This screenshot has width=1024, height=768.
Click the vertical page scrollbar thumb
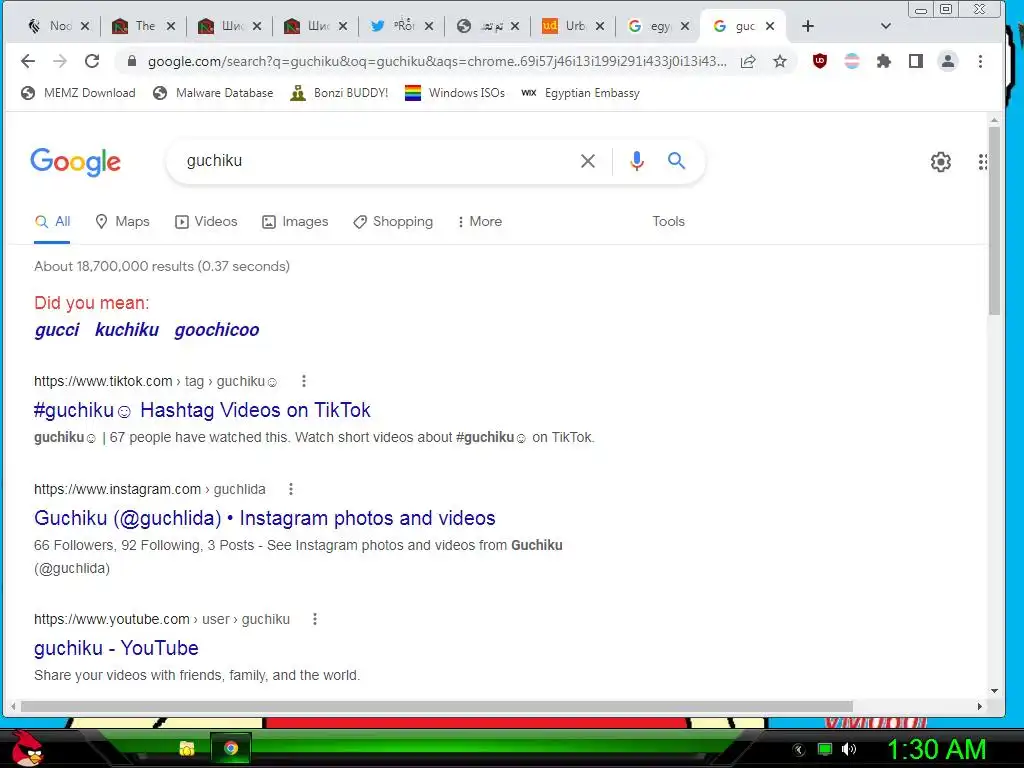tap(994, 221)
